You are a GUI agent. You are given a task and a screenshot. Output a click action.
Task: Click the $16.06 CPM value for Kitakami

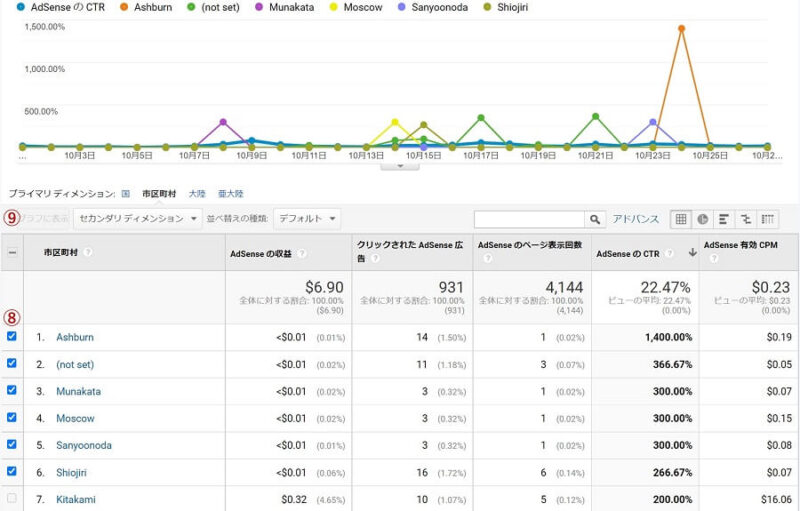776,499
